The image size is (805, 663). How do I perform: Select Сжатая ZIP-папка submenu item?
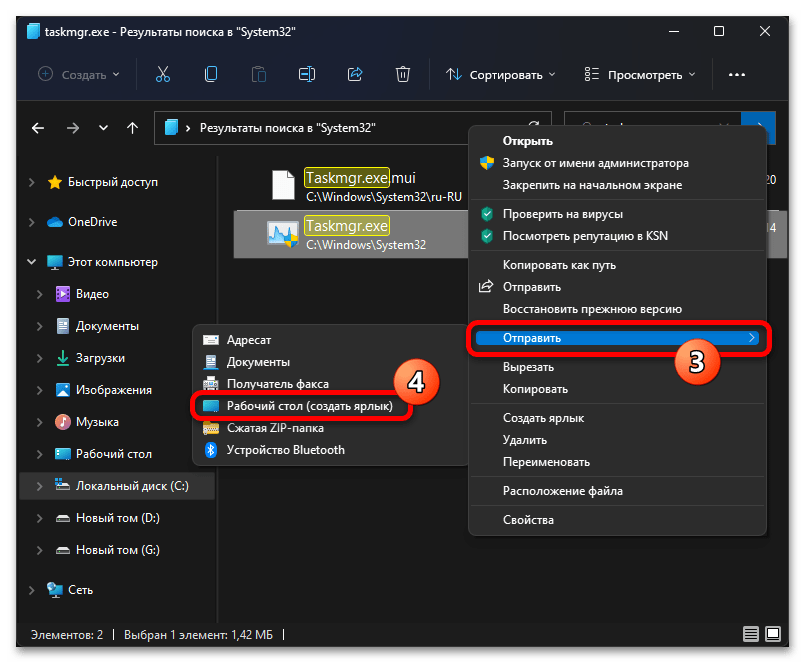tap(330, 428)
